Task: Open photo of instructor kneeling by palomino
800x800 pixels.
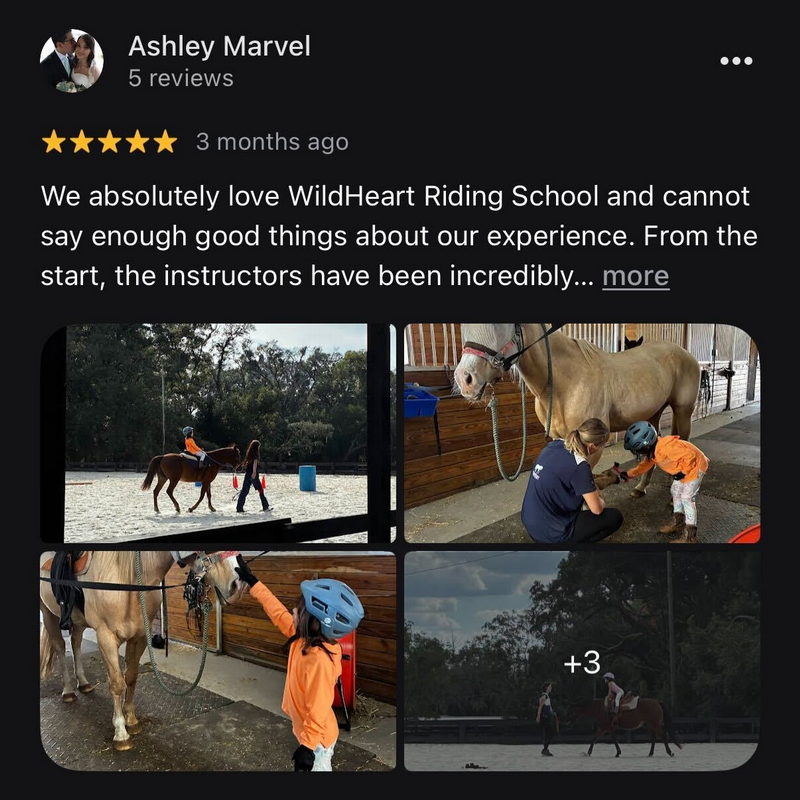Action: [582, 433]
